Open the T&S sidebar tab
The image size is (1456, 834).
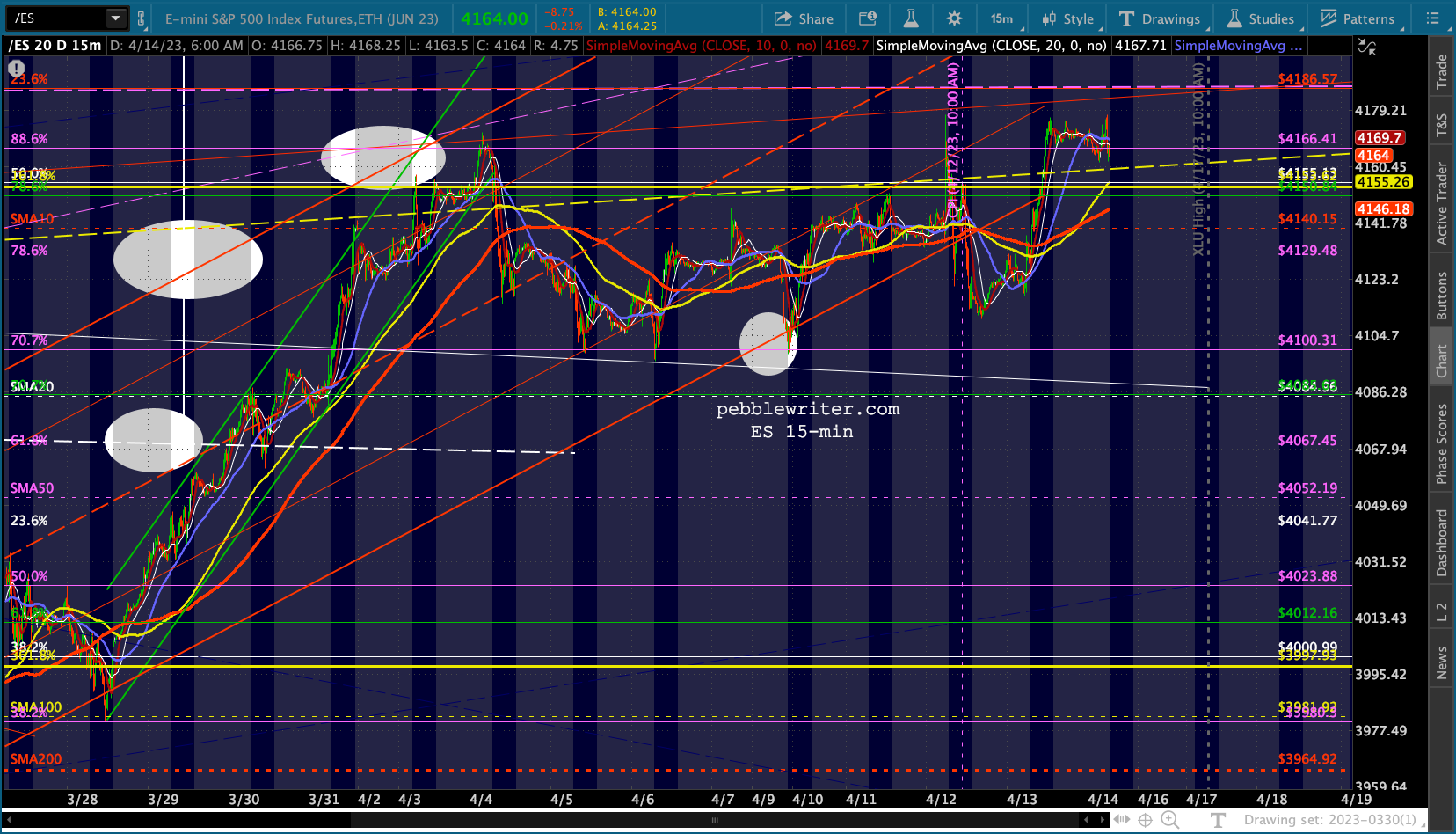[x=1442, y=125]
